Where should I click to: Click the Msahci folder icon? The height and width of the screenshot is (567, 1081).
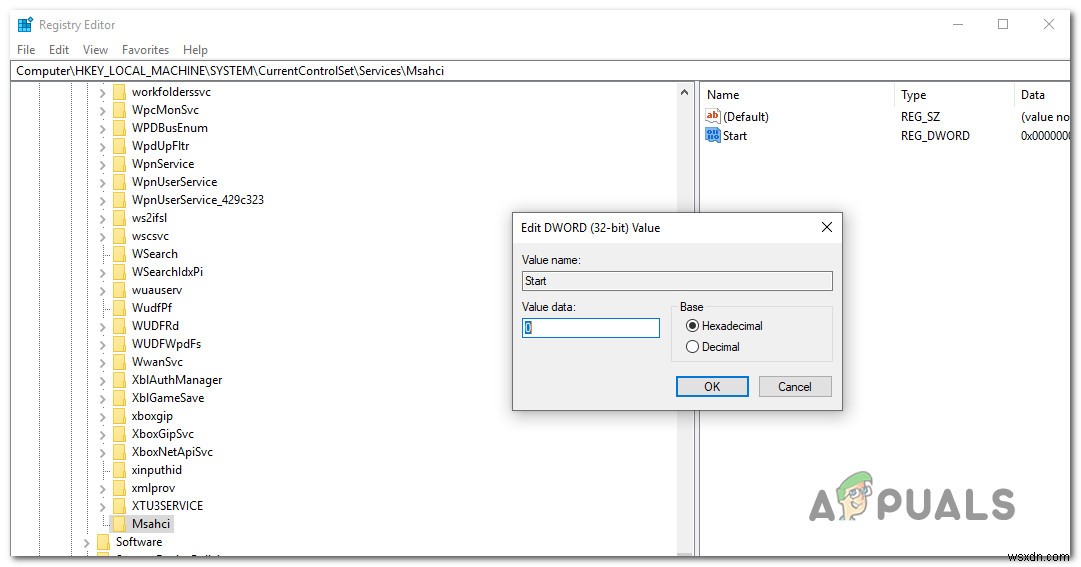(119, 524)
